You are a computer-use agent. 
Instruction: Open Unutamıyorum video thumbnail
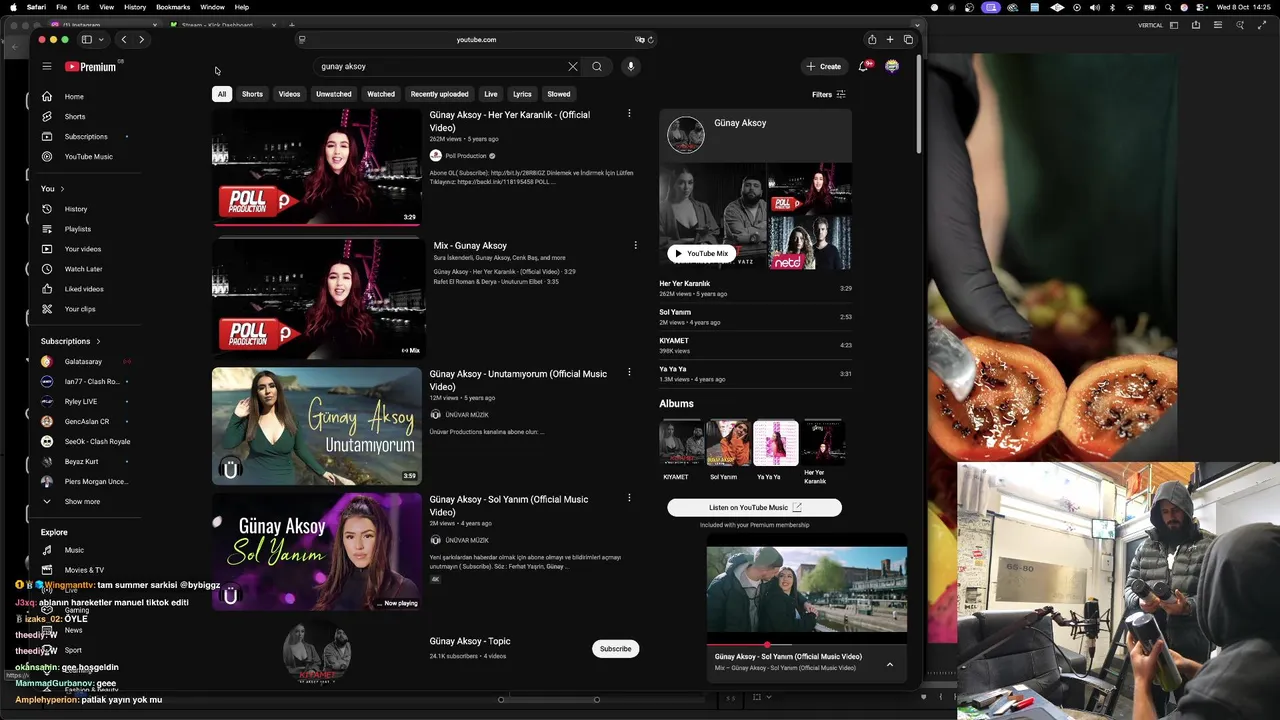pyautogui.click(x=317, y=426)
